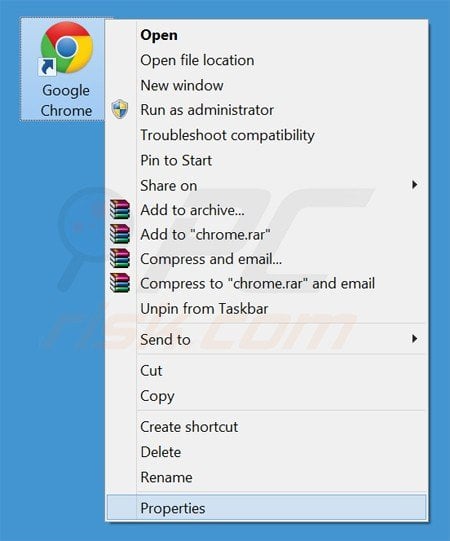The height and width of the screenshot is (541, 450).
Task: Click the WinRAR icon next to Add to archive...
Action: (120, 210)
